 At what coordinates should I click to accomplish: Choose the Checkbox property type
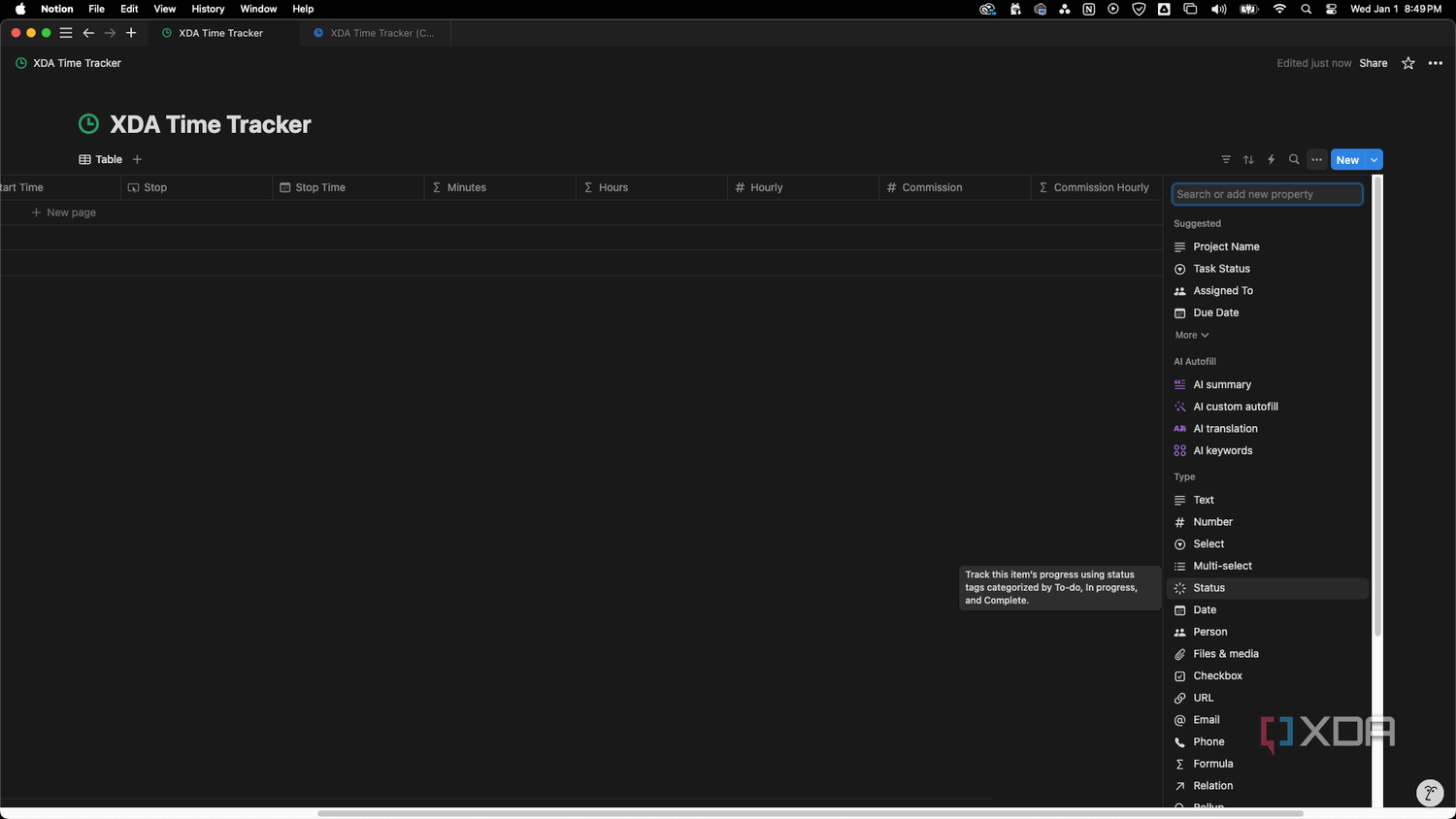[x=1267, y=676]
